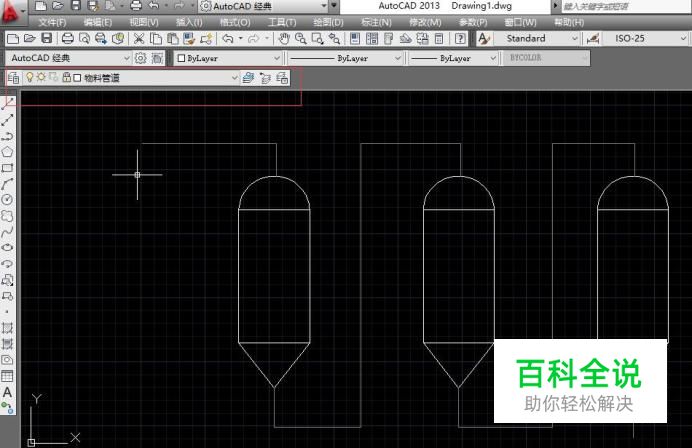Open the ByLayer linetype dropdown

346,58
